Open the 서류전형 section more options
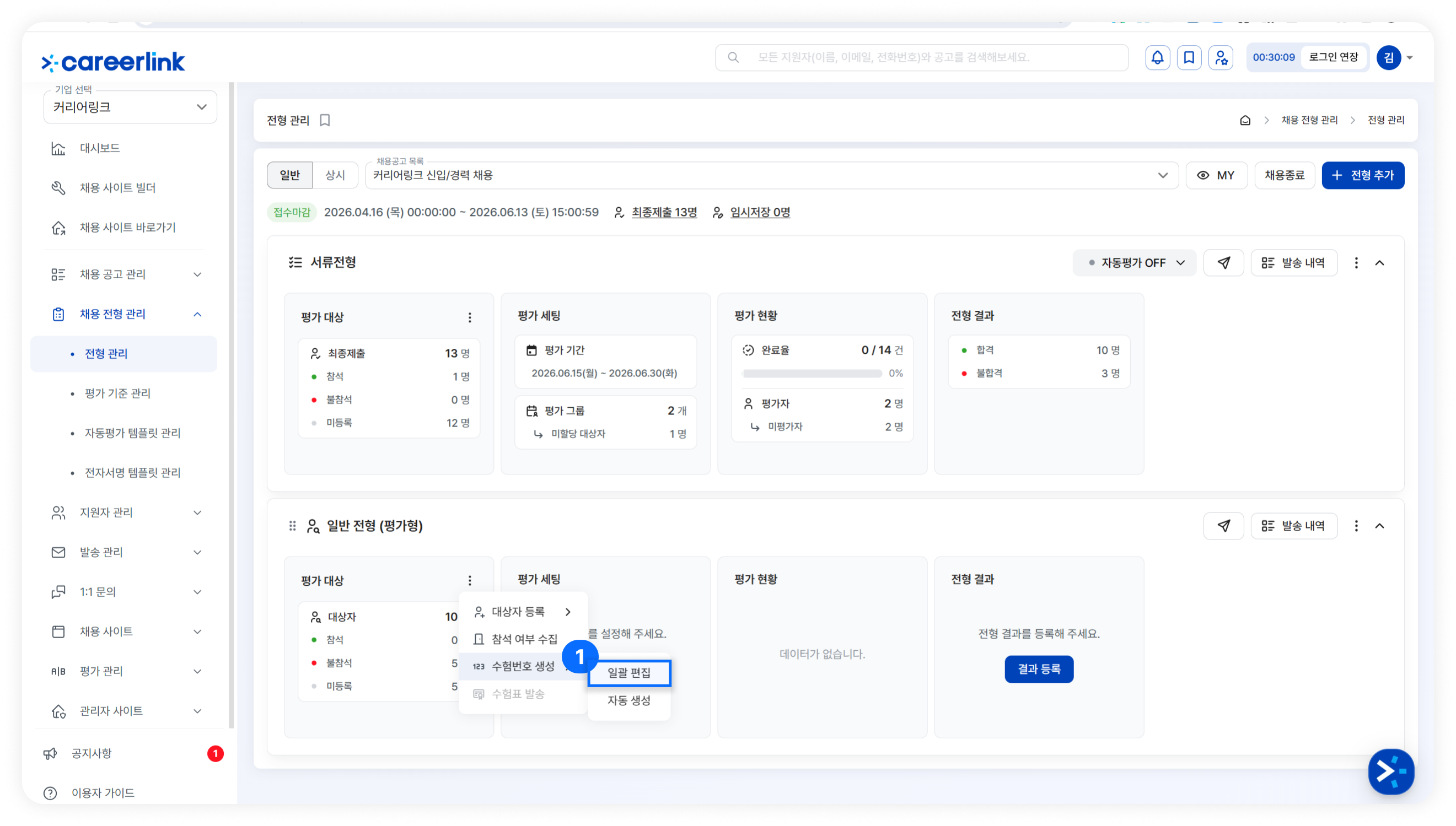Image resolution: width=1456 pixels, height=826 pixels. 1356,263
